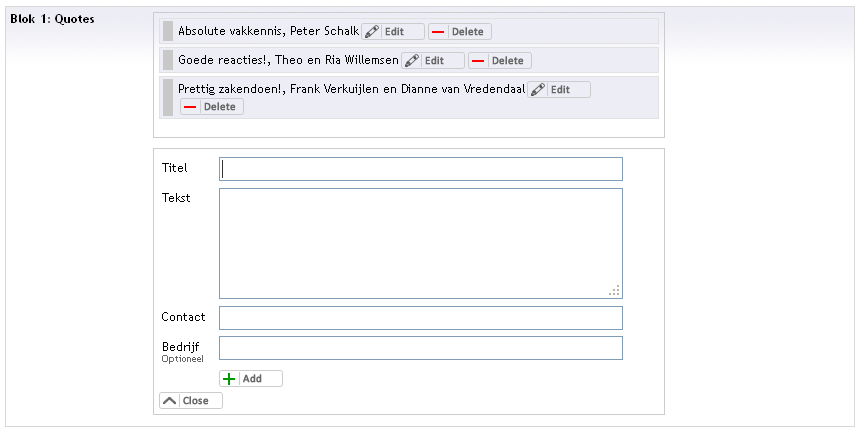Image resolution: width=859 pixels, height=432 pixels.
Task: Focus the Titel input field
Action: 421,169
